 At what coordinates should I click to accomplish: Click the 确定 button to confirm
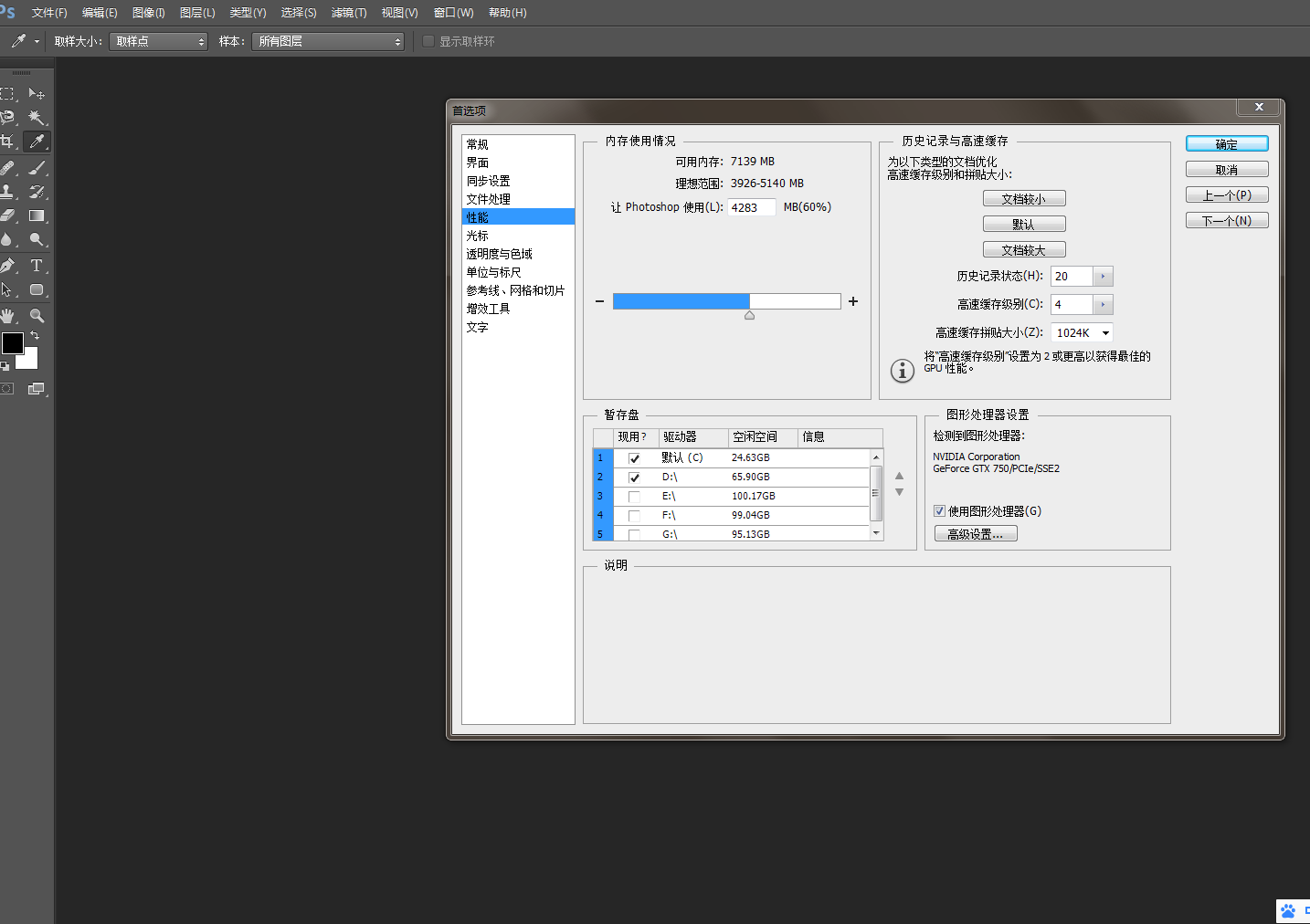pyautogui.click(x=1226, y=144)
